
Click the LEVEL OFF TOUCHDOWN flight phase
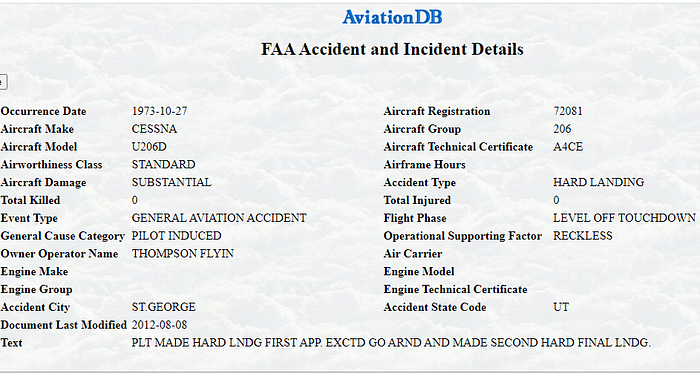point(624,218)
